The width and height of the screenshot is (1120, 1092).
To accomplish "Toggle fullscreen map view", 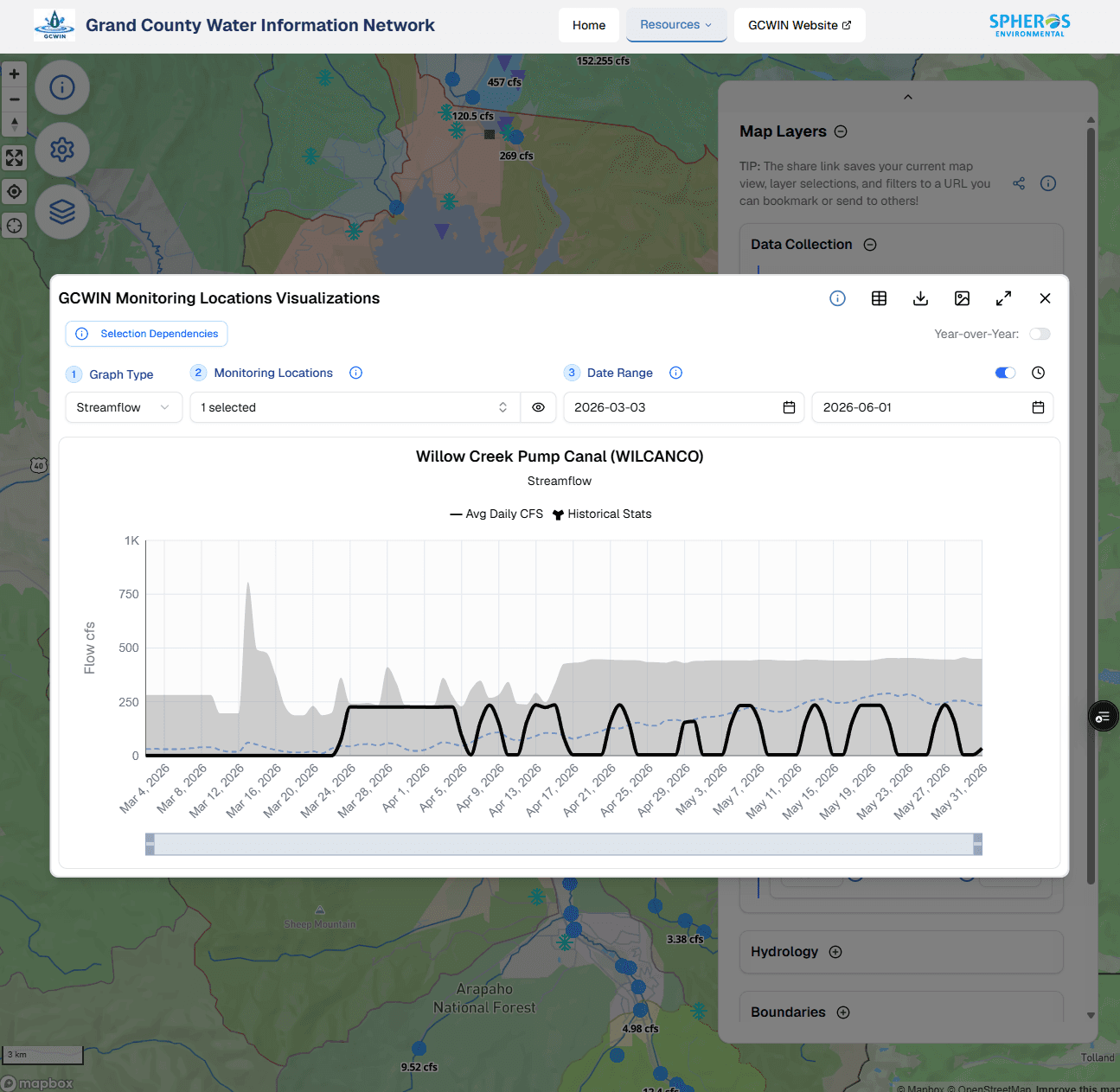I will click(x=15, y=158).
